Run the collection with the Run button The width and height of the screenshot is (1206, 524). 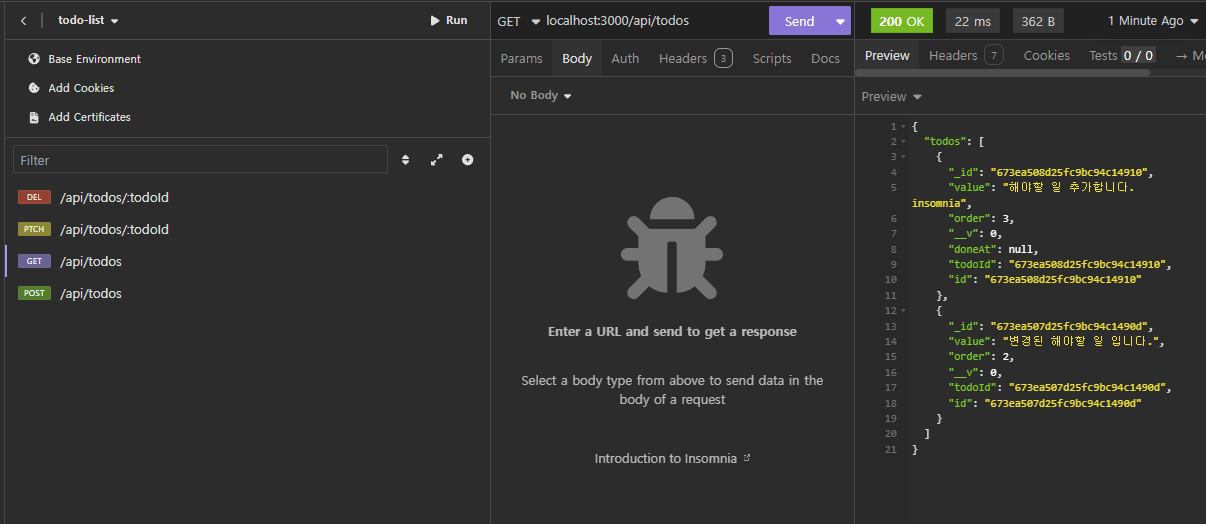449,20
